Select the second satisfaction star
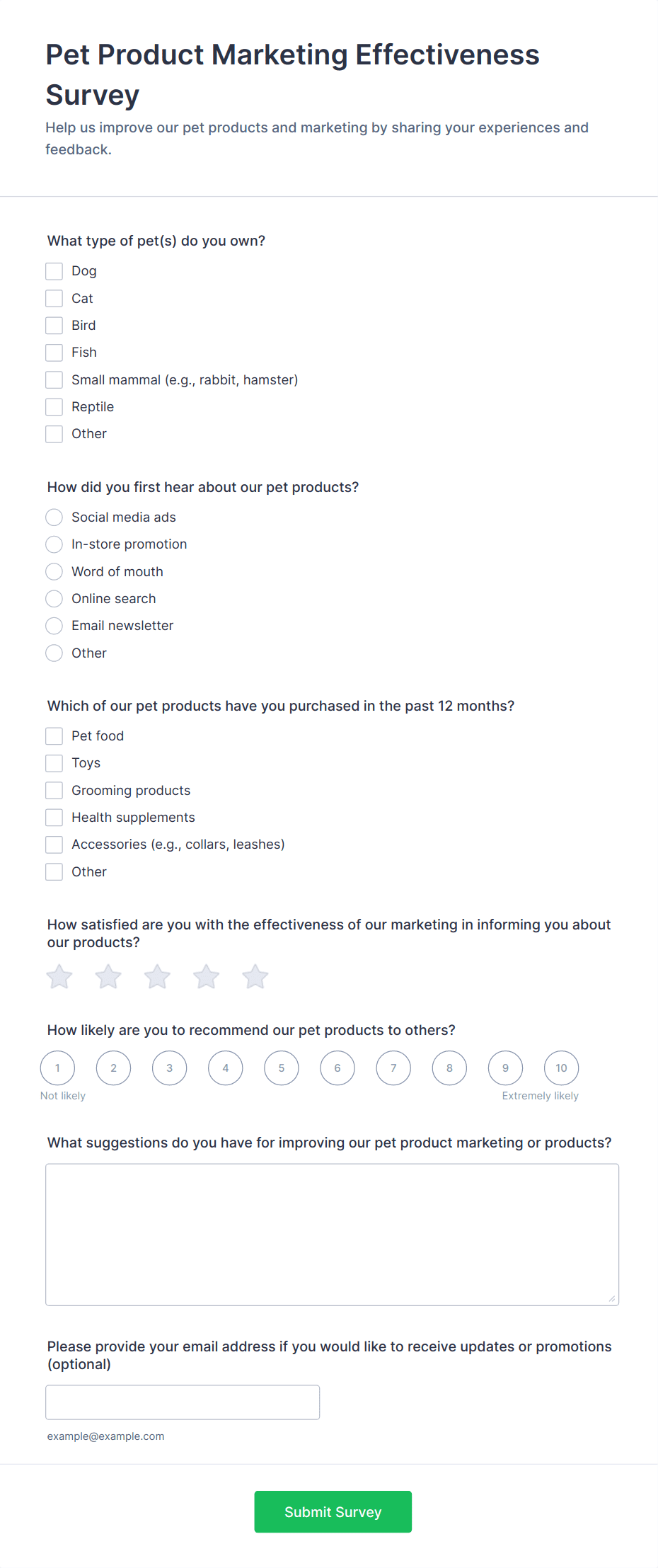 coord(108,977)
